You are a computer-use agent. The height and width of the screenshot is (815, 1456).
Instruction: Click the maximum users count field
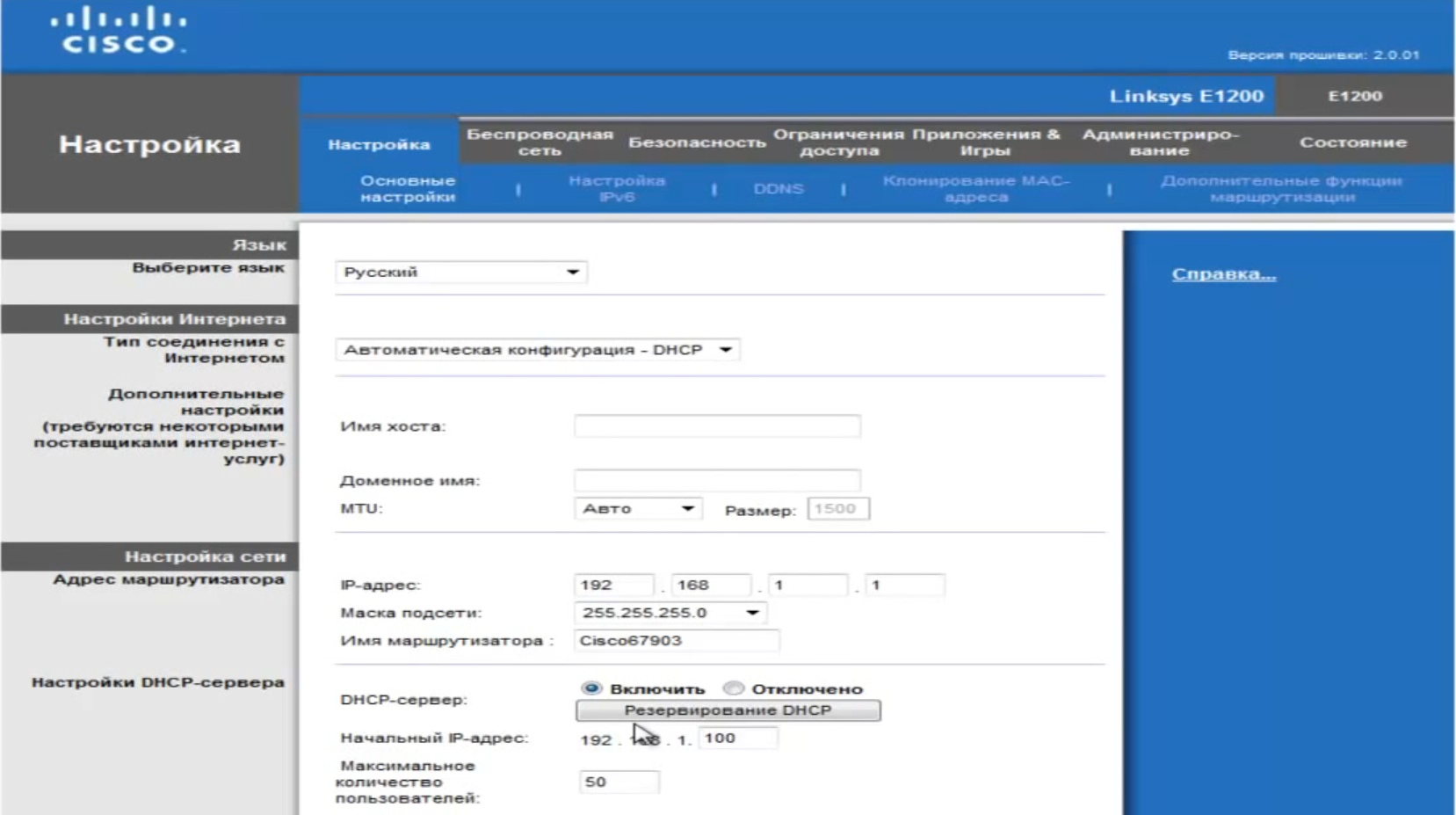pyautogui.click(x=619, y=782)
